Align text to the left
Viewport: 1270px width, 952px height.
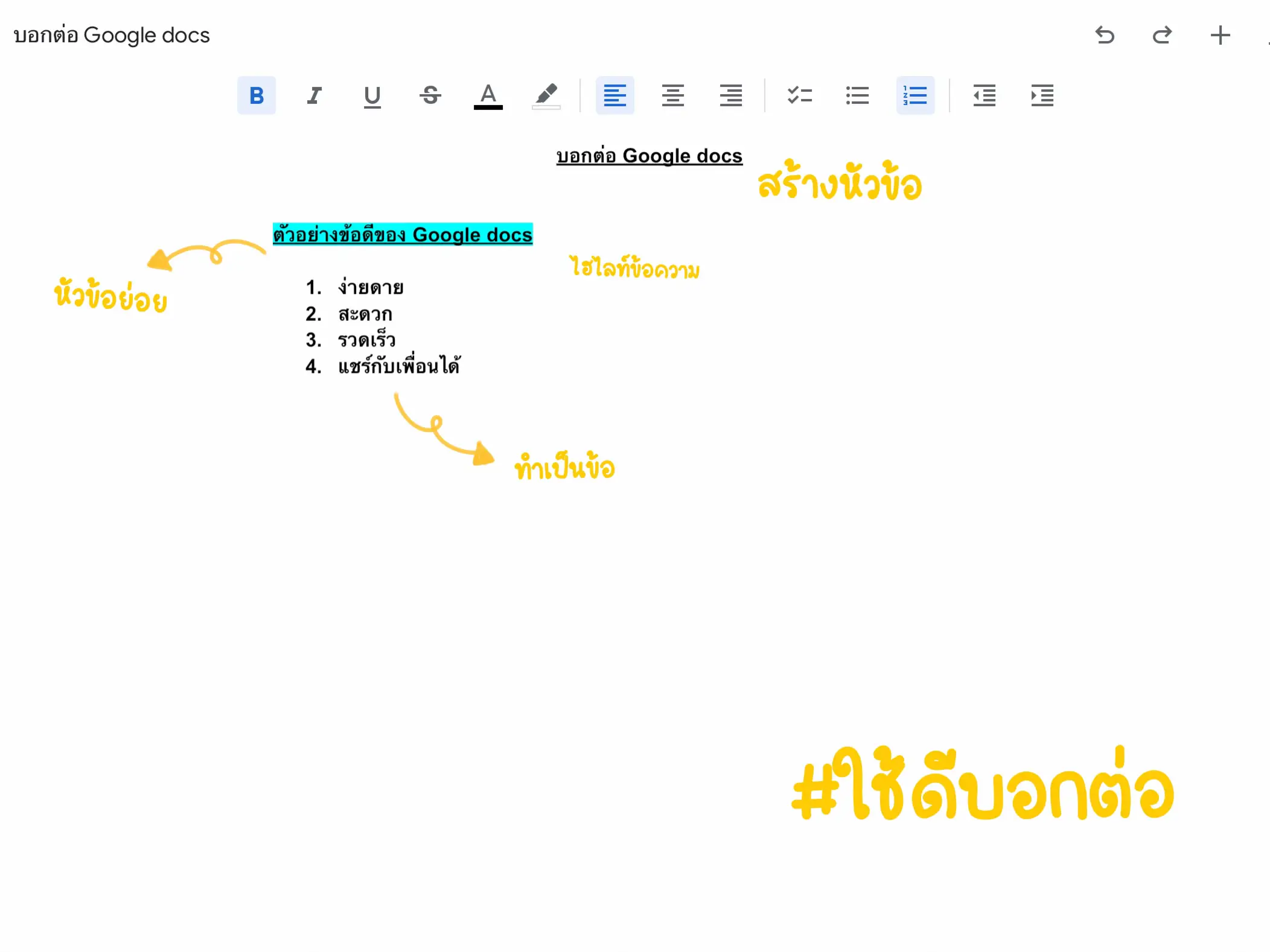coord(614,95)
